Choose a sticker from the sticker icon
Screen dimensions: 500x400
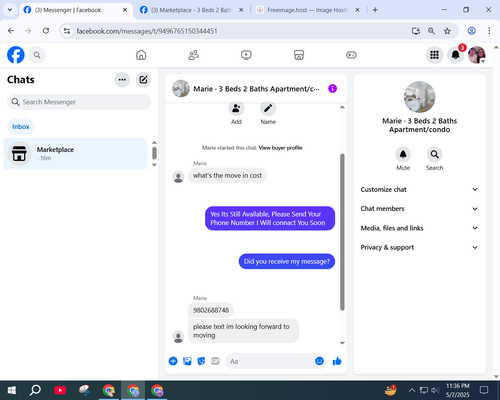pyautogui.click(x=201, y=361)
